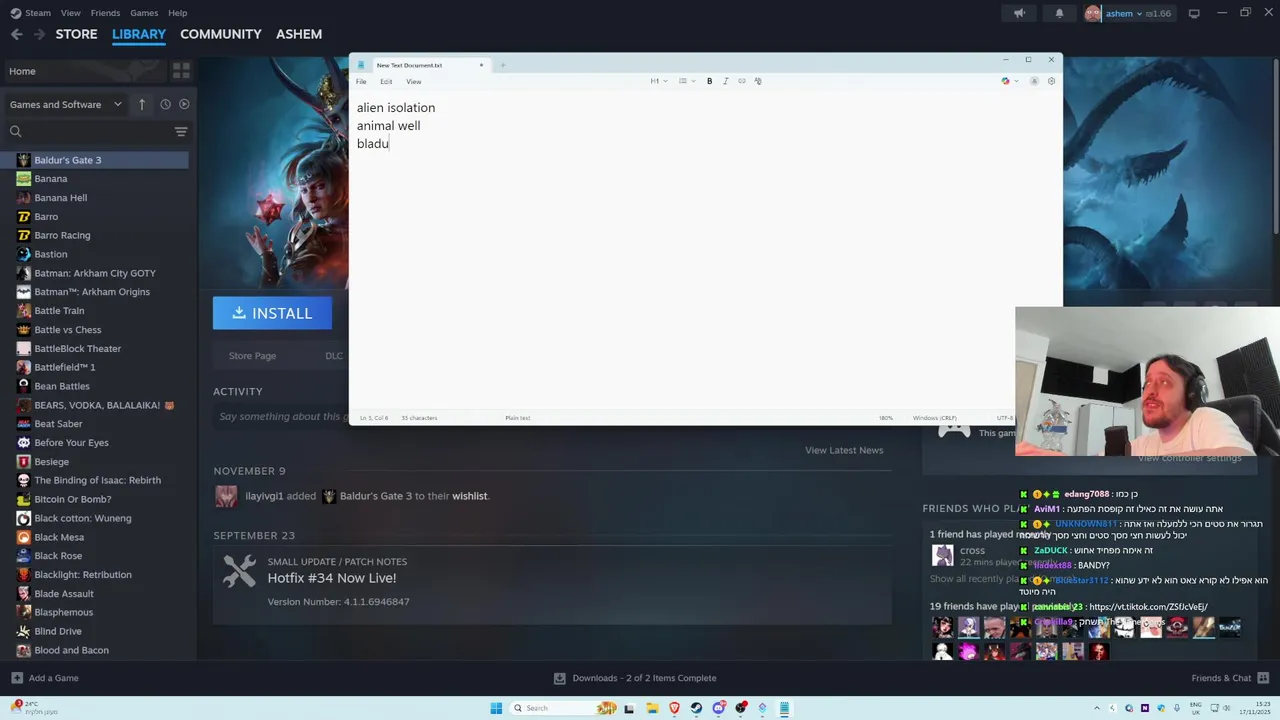Insert a link using Notepad toolbar
Screen dimensions: 1280x720
(742, 81)
